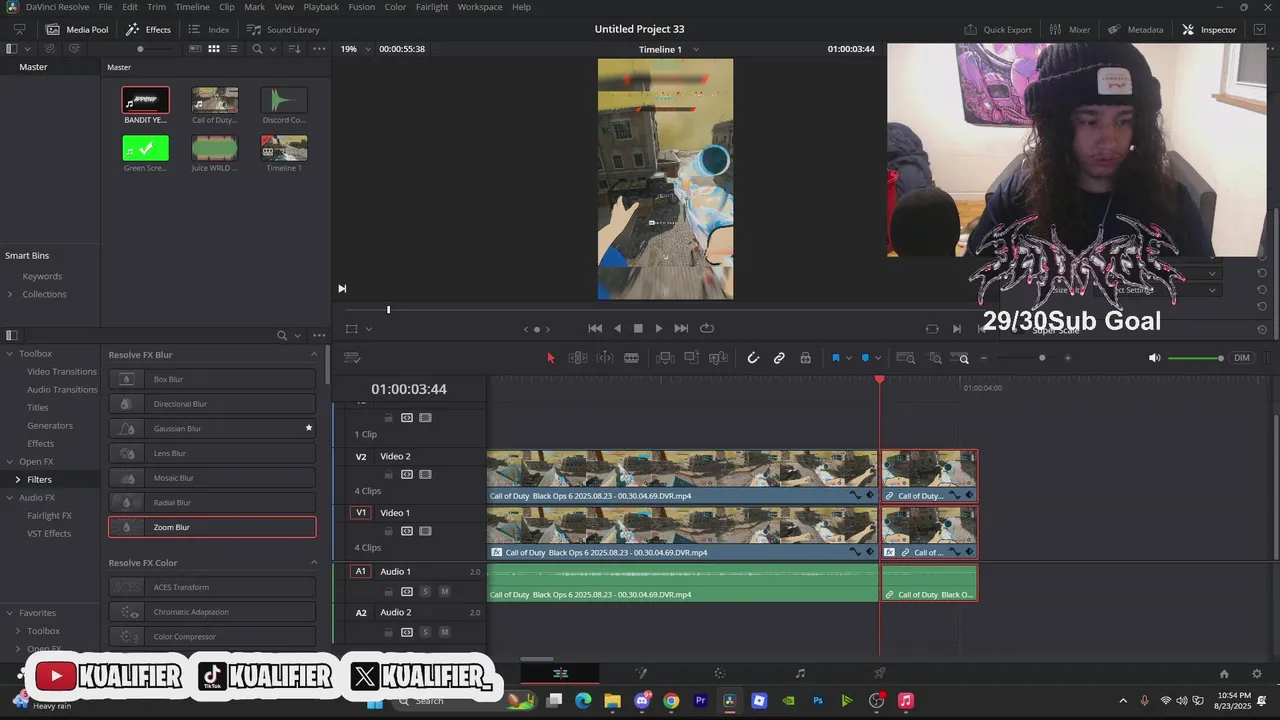Open the Fairlight menu
1280x720 pixels.
coord(432,7)
